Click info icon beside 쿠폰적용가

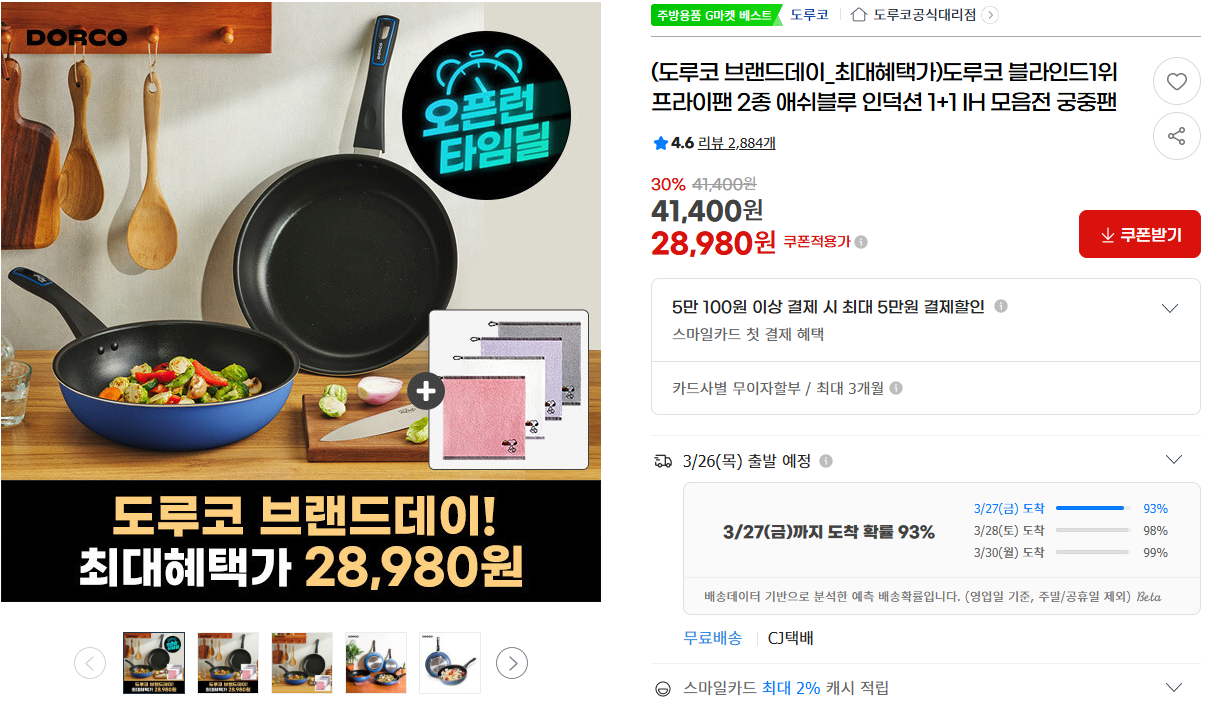point(862,242)
